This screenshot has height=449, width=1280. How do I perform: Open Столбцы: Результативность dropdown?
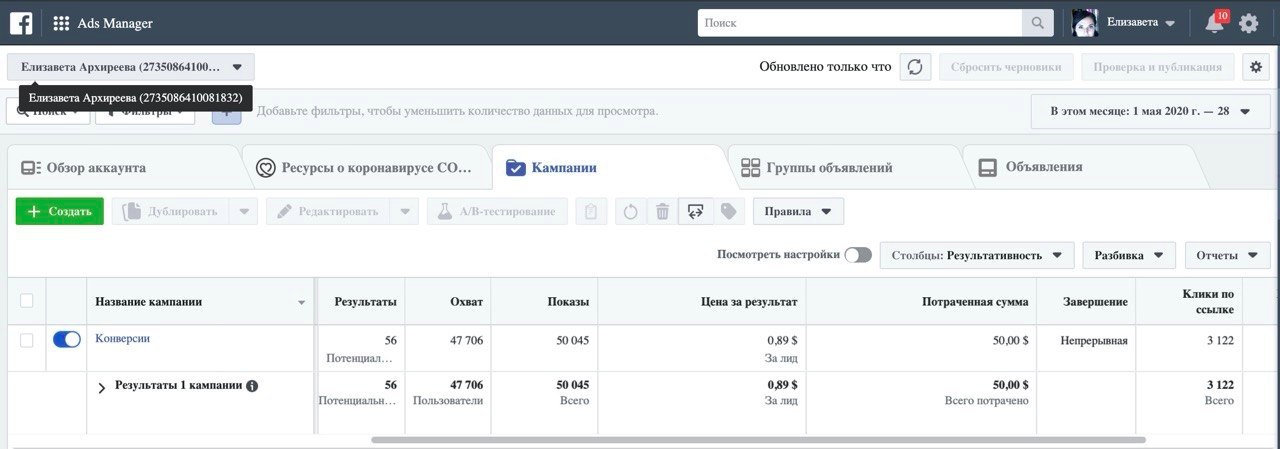[x=977, y=255]
